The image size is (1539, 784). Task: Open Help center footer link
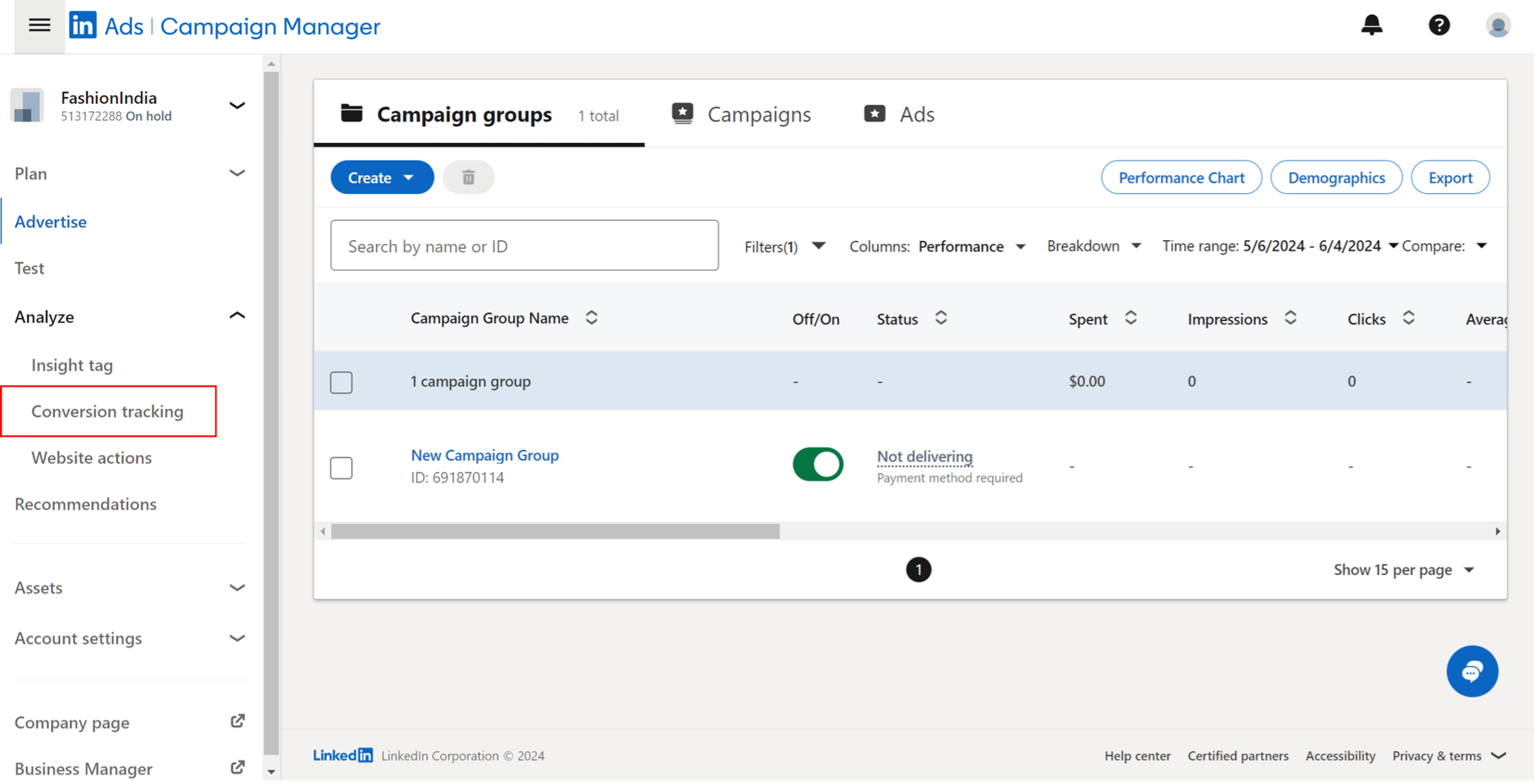(1137, 756)
